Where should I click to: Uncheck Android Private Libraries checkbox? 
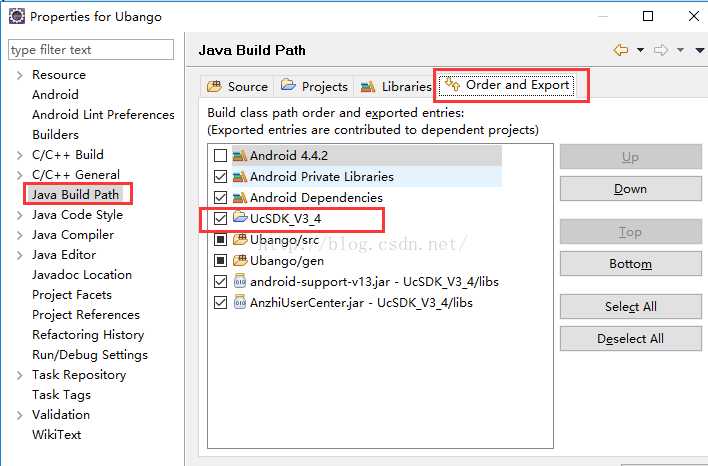coord(220,177)
